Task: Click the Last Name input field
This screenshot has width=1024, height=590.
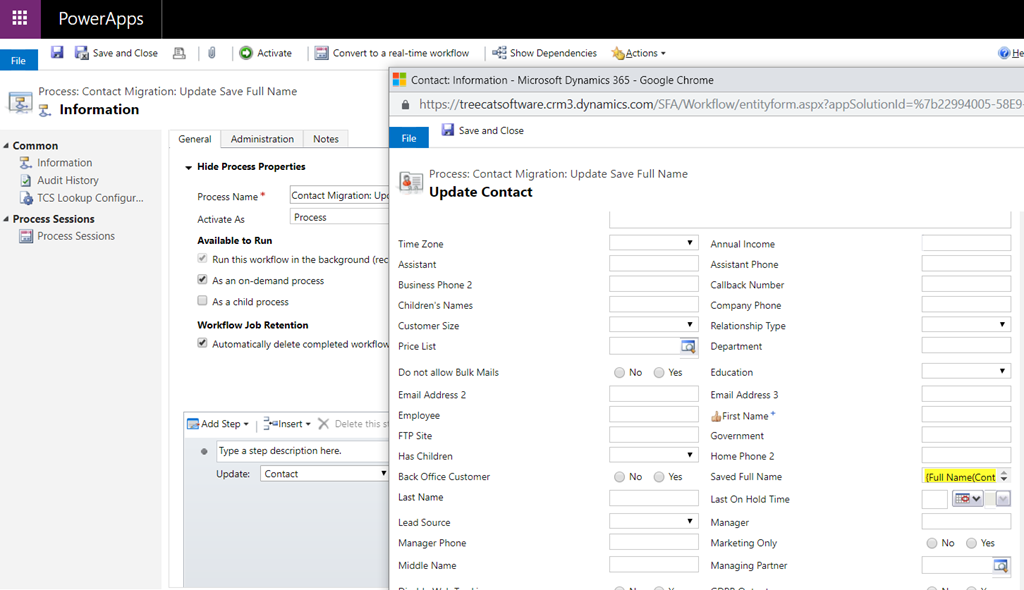Action: click(654, 498)
